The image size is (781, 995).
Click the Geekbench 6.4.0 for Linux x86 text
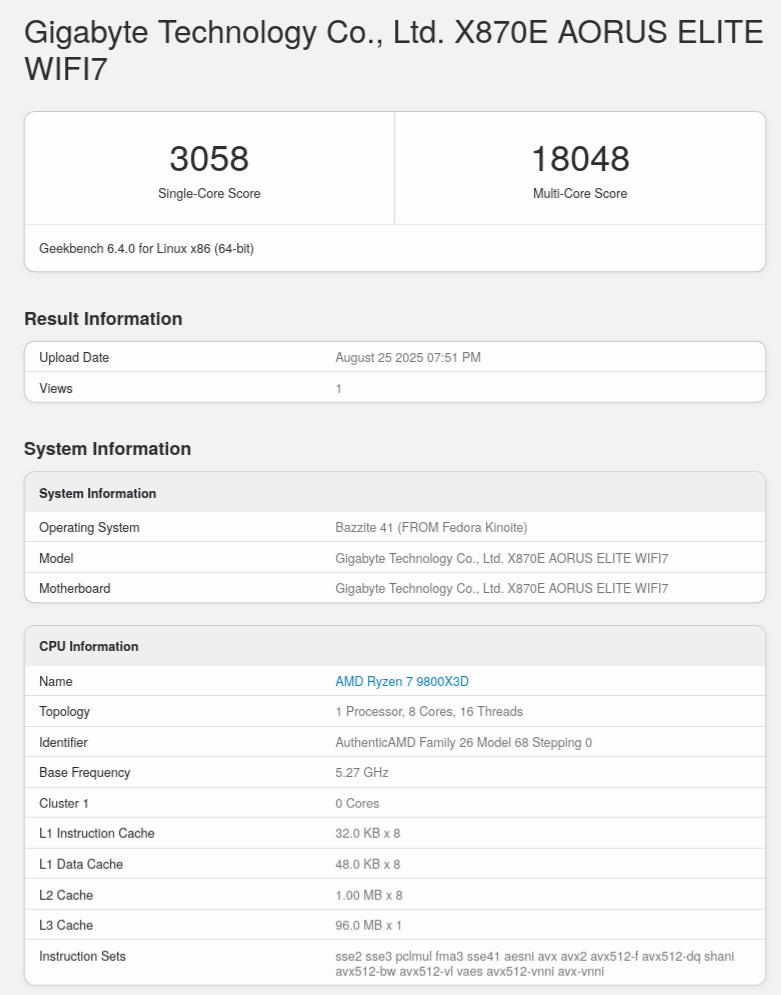[x=146, y=249]
